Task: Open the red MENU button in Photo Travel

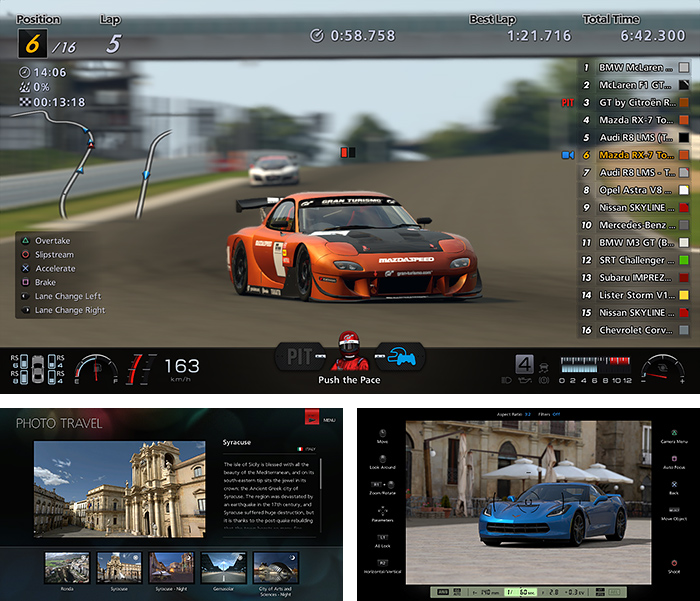Action: coord(312,417)
